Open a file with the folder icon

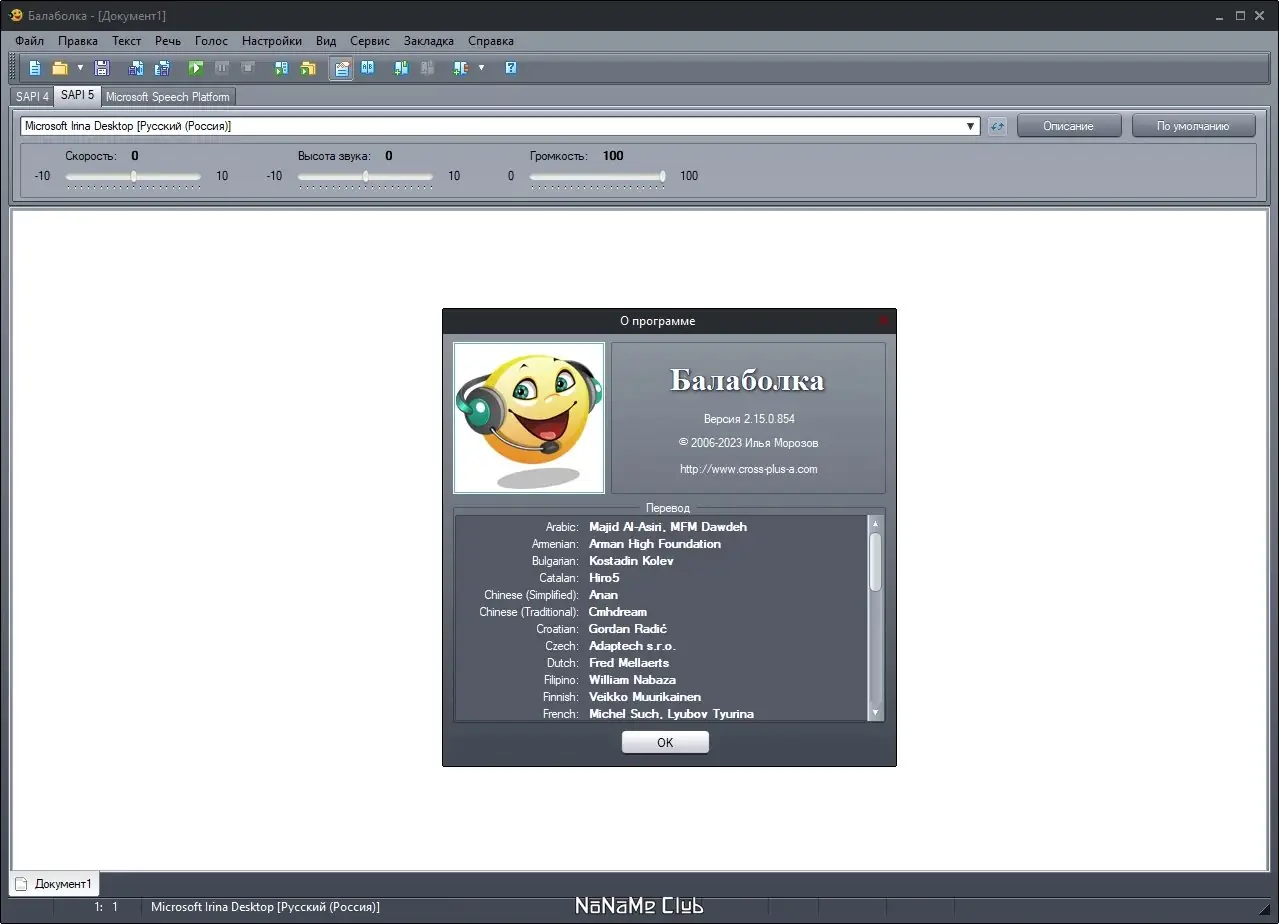point(60,68)
